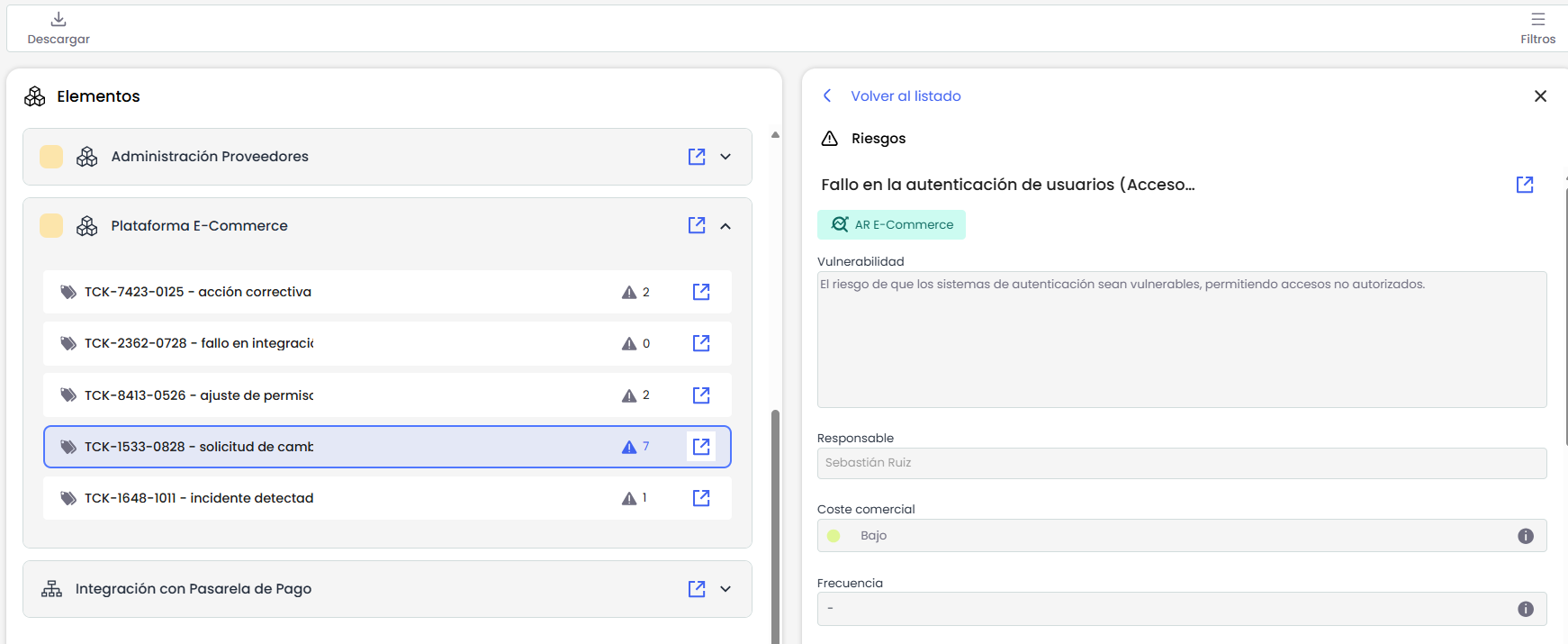
Task: Close the Riesgos detail panel
Action: [x=1540, y=96]
